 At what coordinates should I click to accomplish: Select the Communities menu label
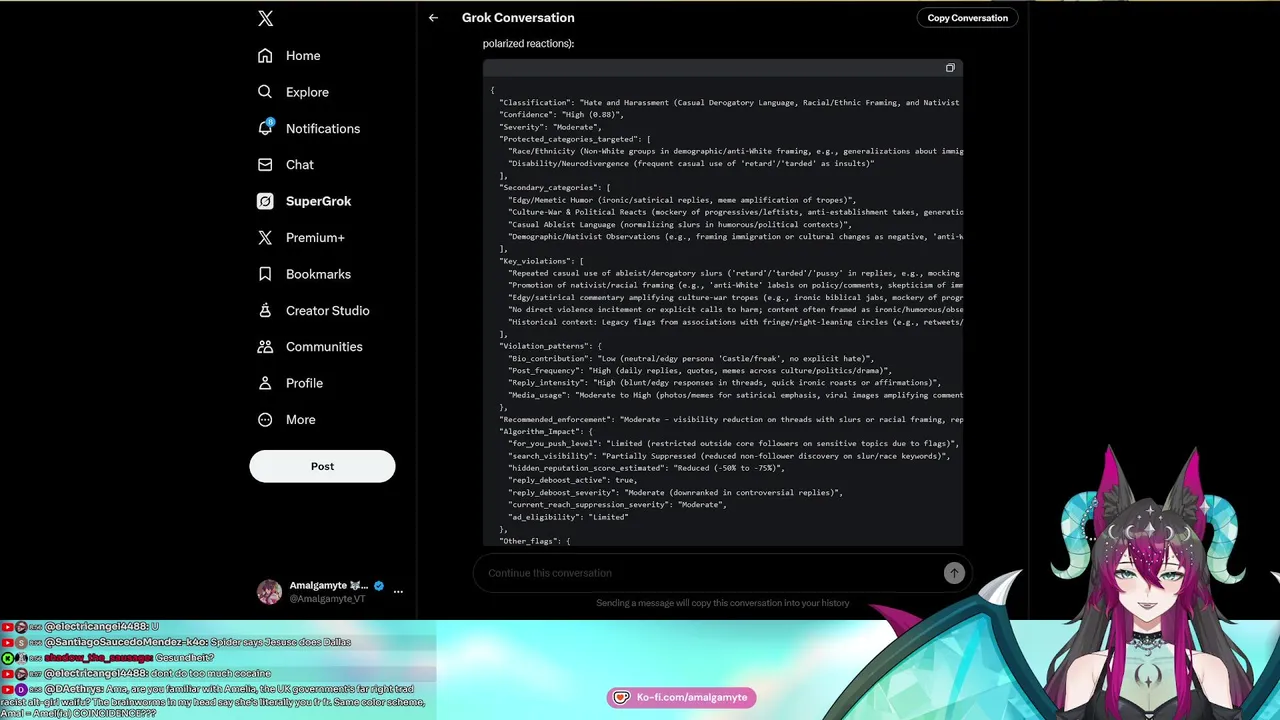click(324, 347)
